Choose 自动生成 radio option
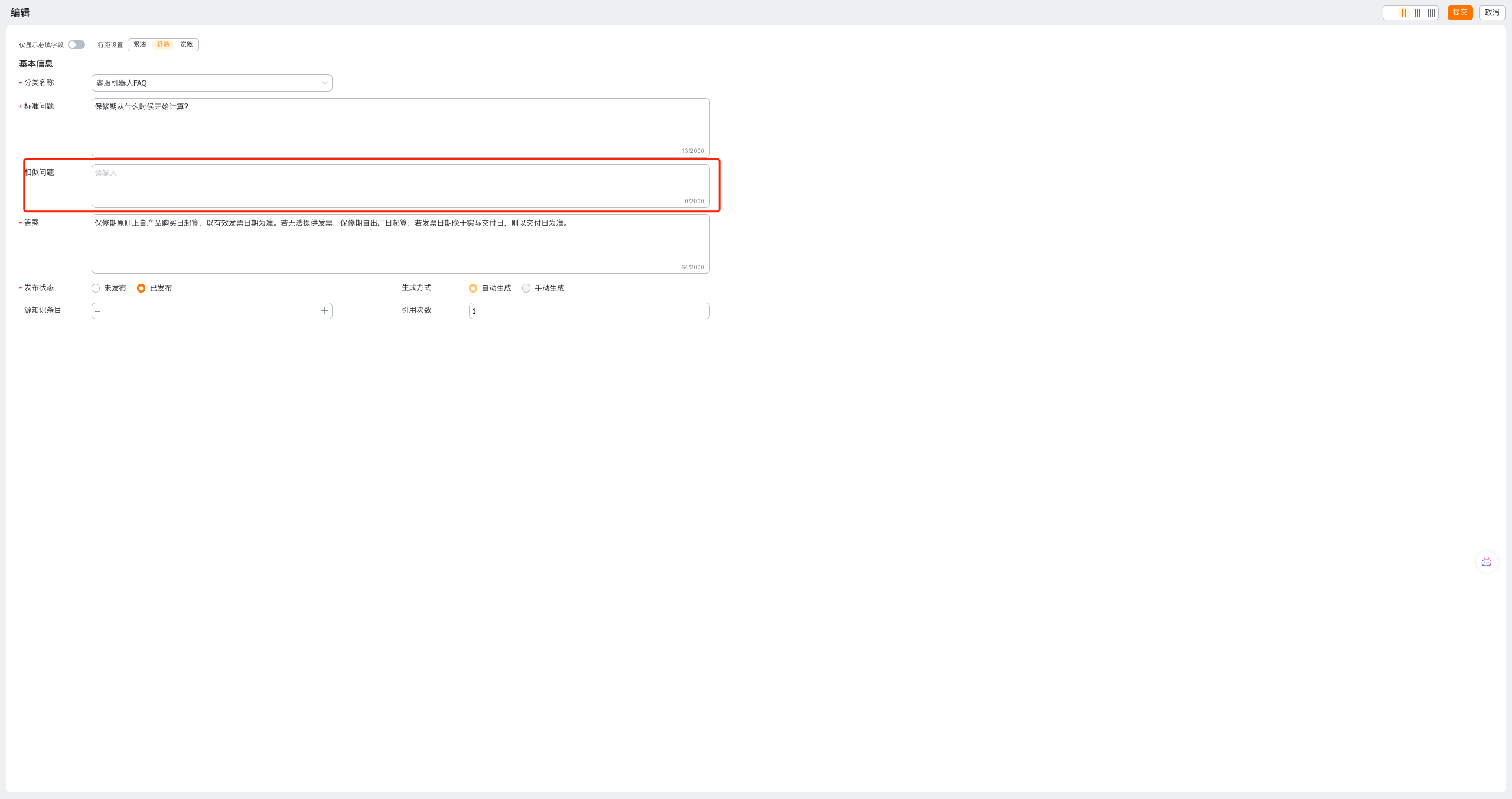 (473, 288)
